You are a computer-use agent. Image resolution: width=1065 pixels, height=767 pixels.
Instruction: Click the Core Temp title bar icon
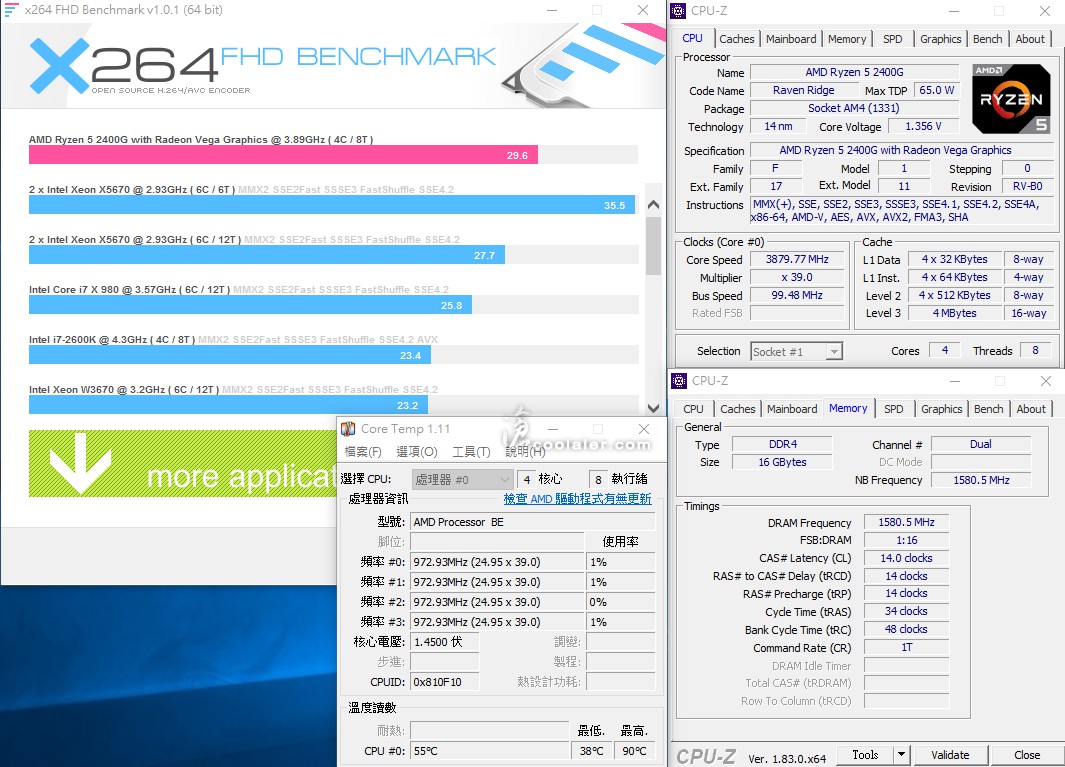(349, 429)
